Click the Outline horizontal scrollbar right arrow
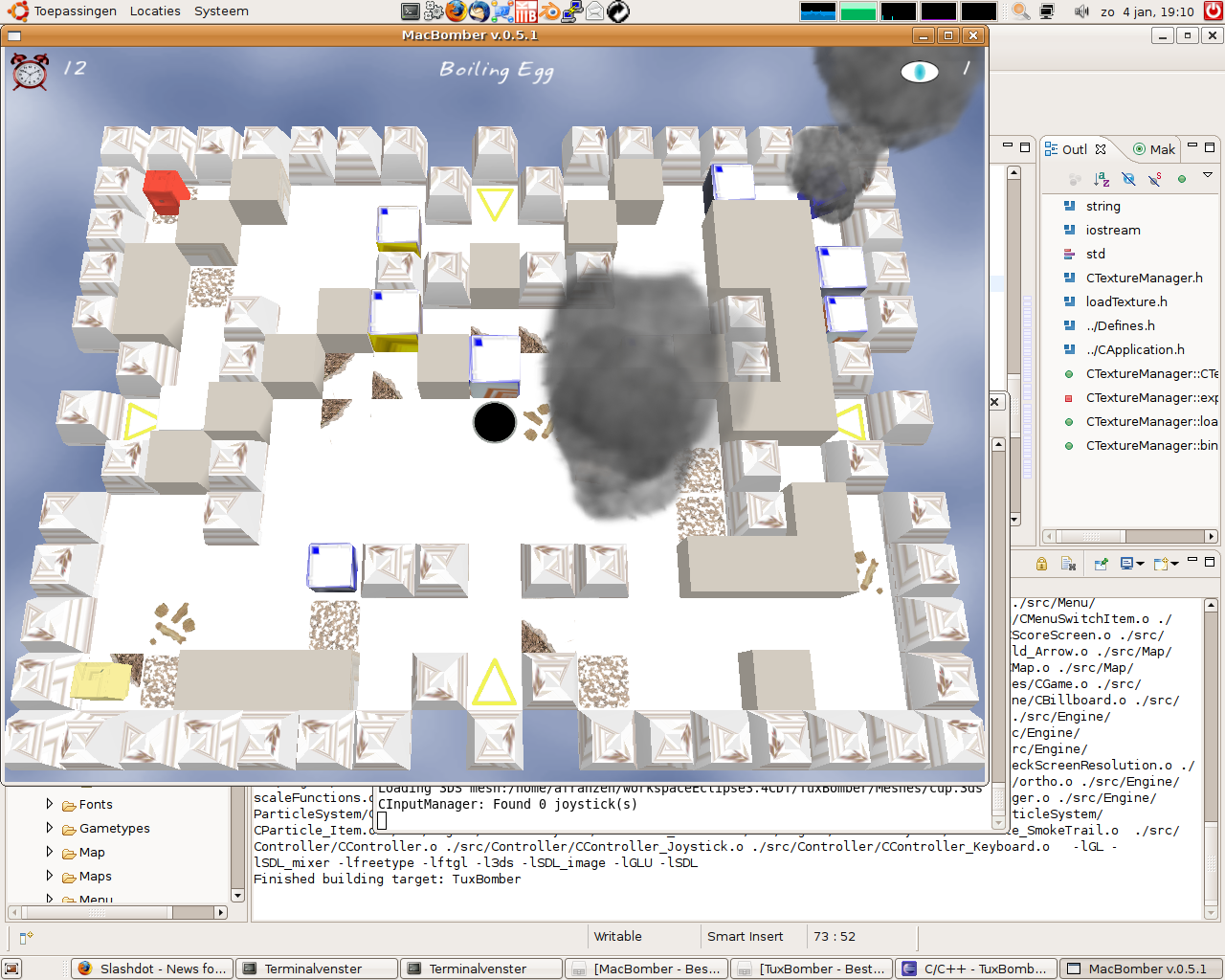The image size is (1225, 980). 1211,537
